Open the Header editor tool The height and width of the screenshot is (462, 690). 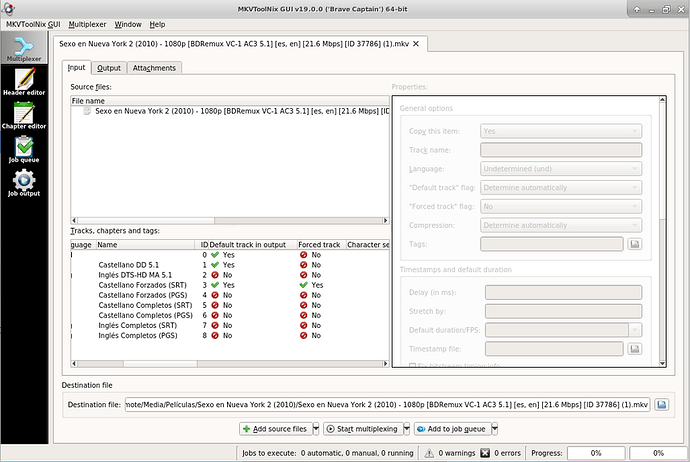pyautogui.click(x=24, y=82)
